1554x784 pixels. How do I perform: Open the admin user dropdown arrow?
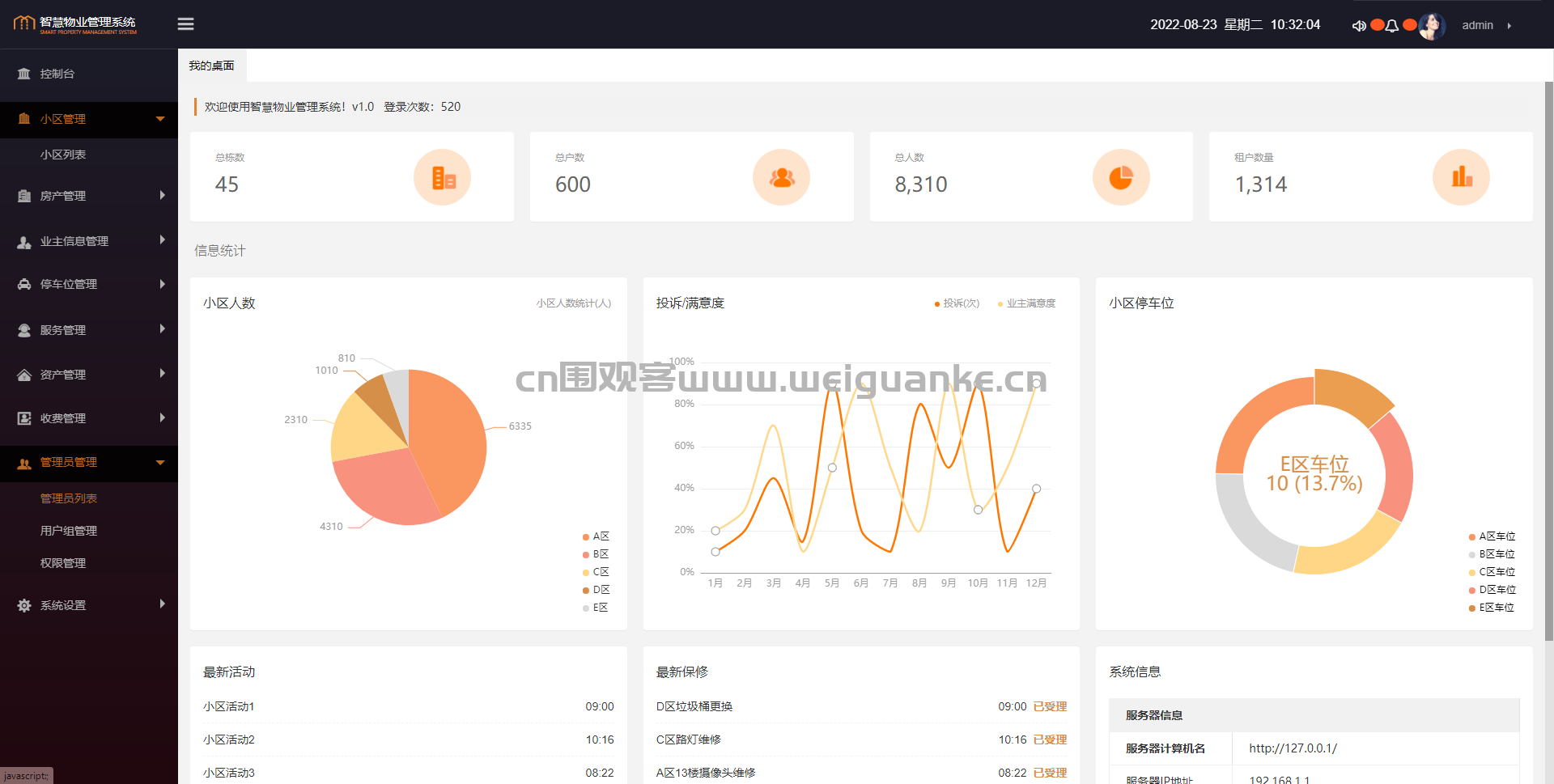click(1509, 26)
